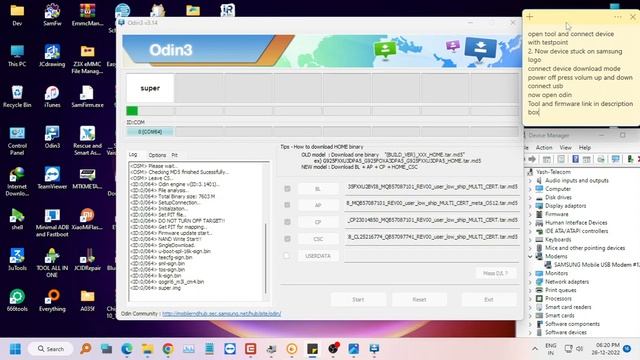Screen dimensions: 640x360
Task: Select SAMSUNG Mobile USB Modem device
Action: (592, 265)
